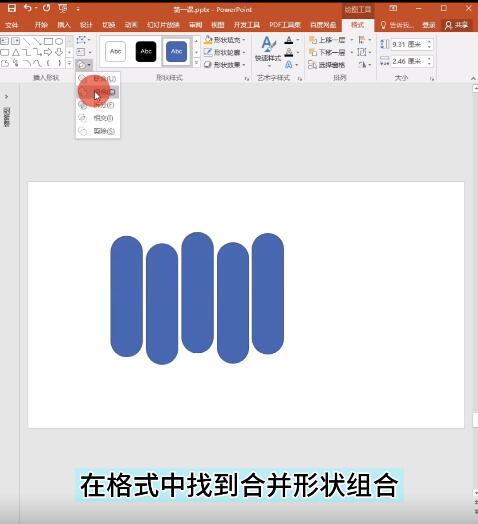Start slideshow from beginning quick-access icon

point(63,8)
